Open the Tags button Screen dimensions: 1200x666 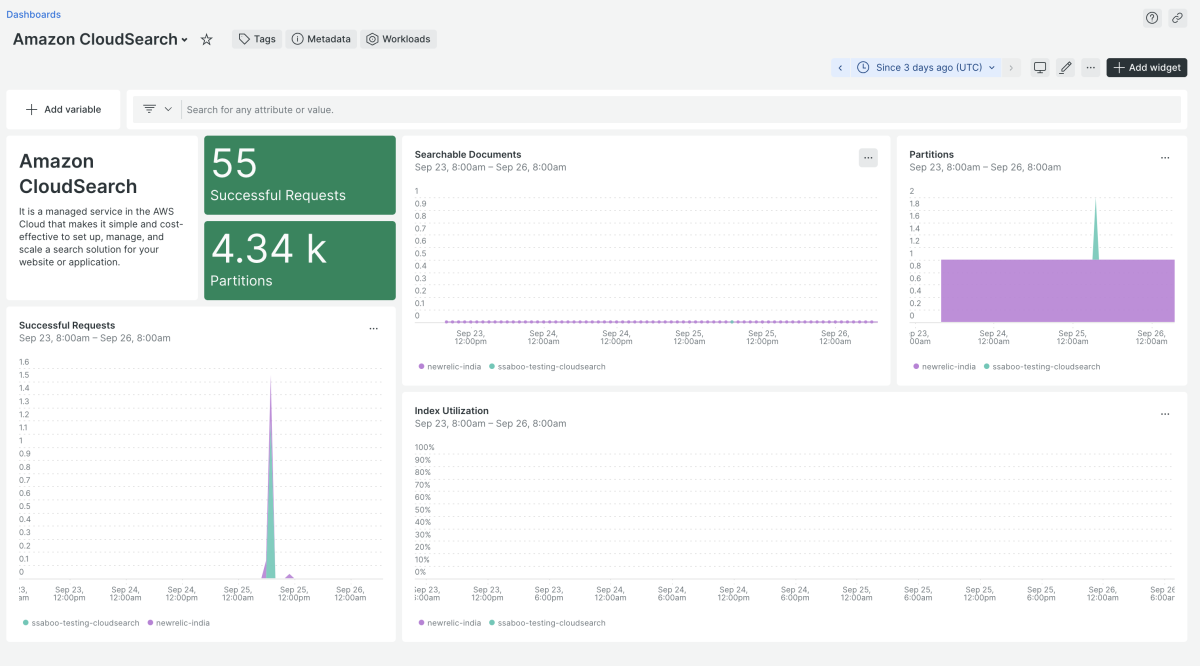pos(257,39)
